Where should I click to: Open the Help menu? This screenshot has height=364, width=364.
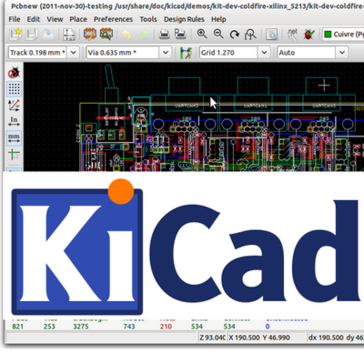point(219,19)
